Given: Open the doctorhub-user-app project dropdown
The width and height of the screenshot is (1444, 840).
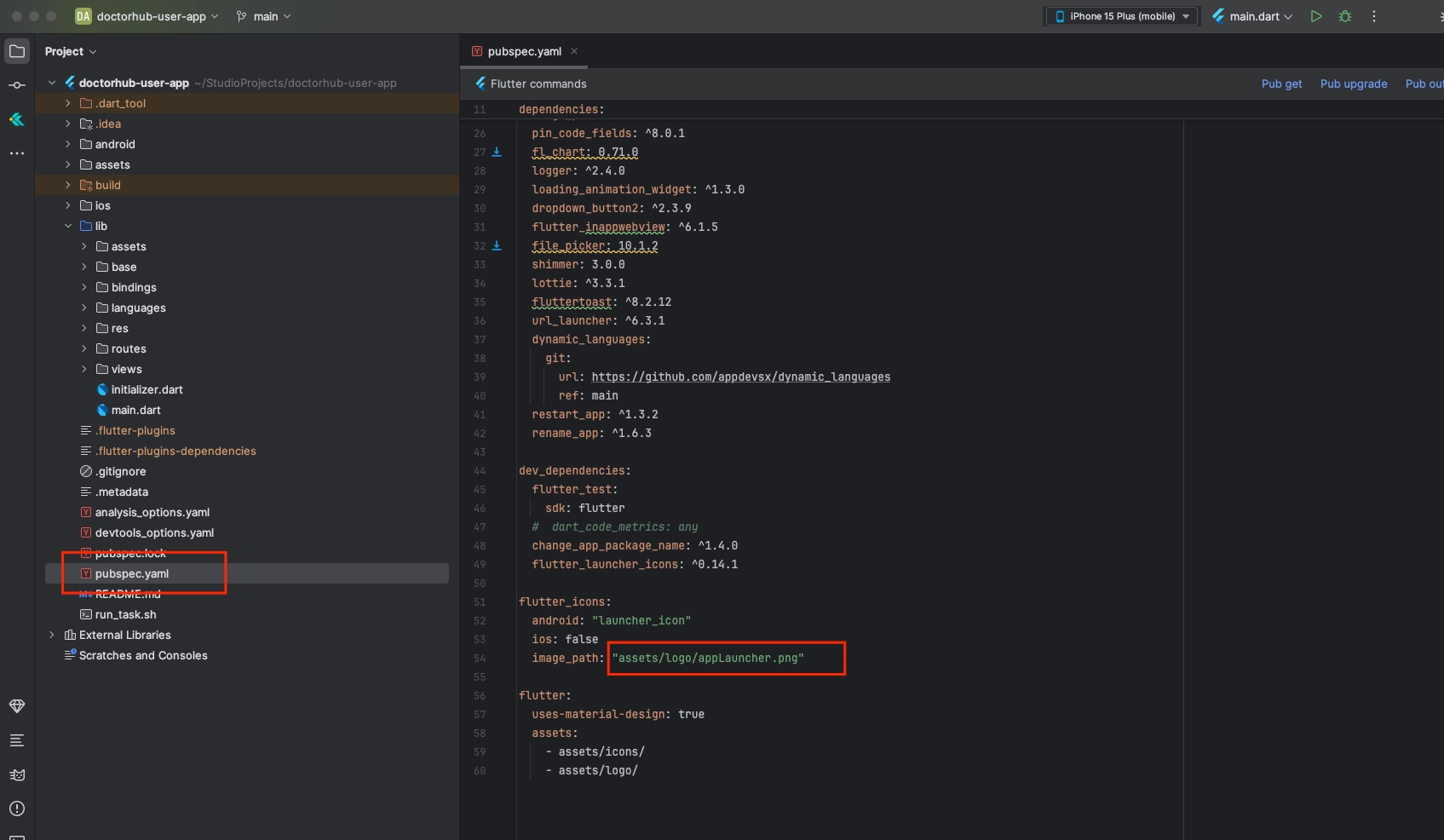Looking at the screenshot, I should 147,16.
